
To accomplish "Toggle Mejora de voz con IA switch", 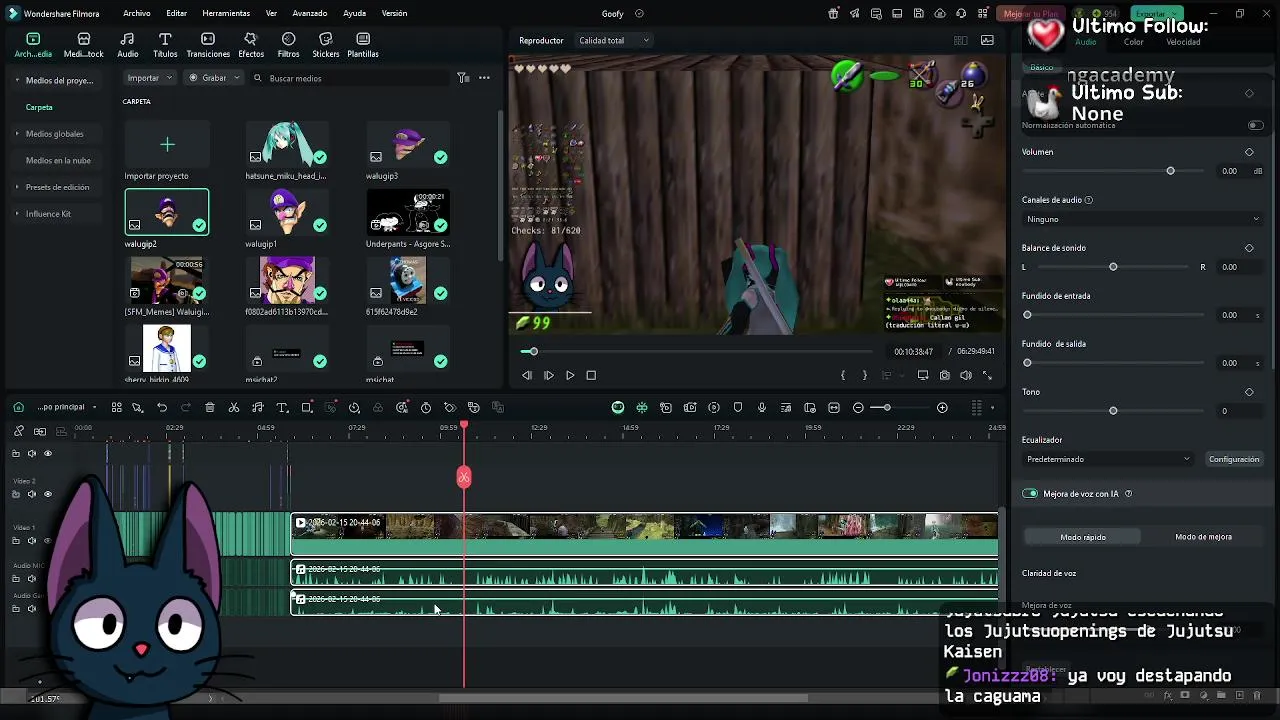I will (1030, 493).
